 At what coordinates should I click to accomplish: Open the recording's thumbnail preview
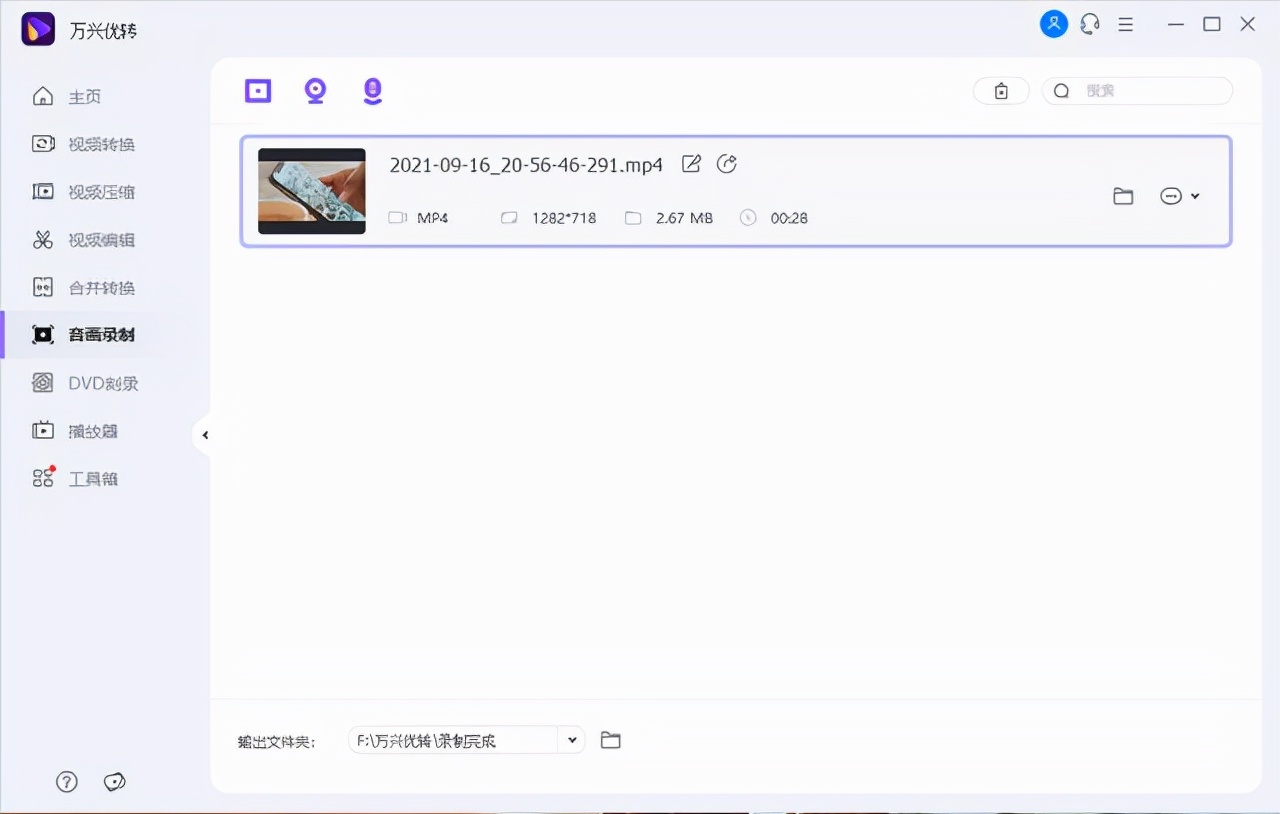tap(311, 190)
